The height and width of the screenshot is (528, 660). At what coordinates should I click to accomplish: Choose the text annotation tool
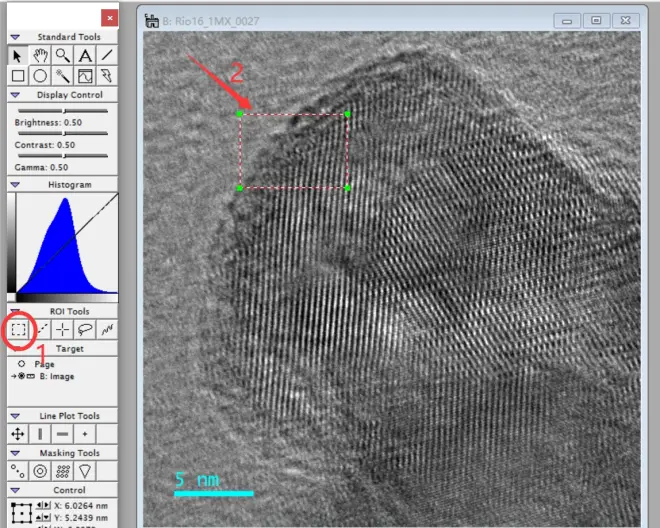[85, 56]
